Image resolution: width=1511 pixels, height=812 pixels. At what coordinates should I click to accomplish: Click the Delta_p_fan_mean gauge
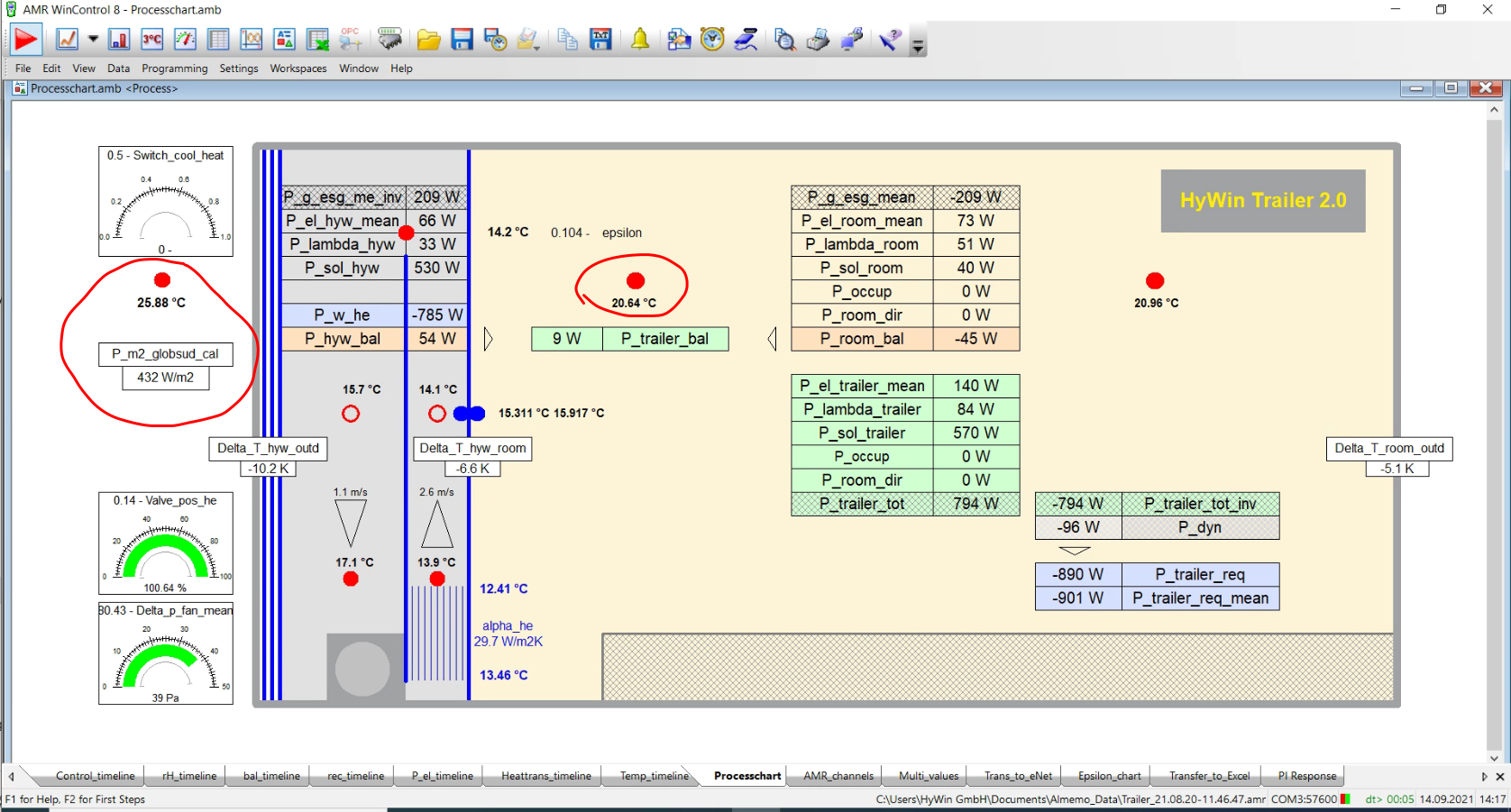click(166, 653)
